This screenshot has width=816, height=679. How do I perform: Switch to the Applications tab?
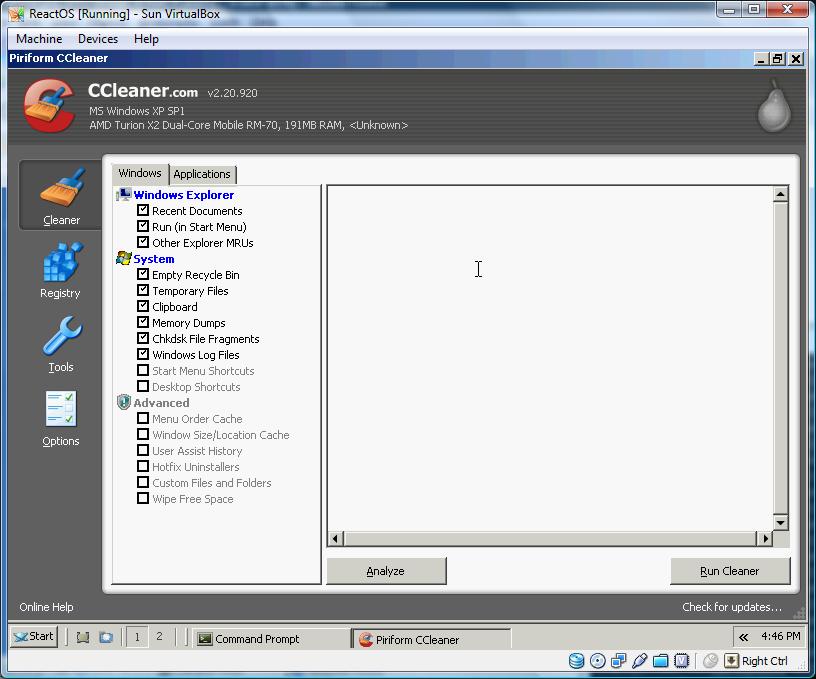click(x=202, y=174)
